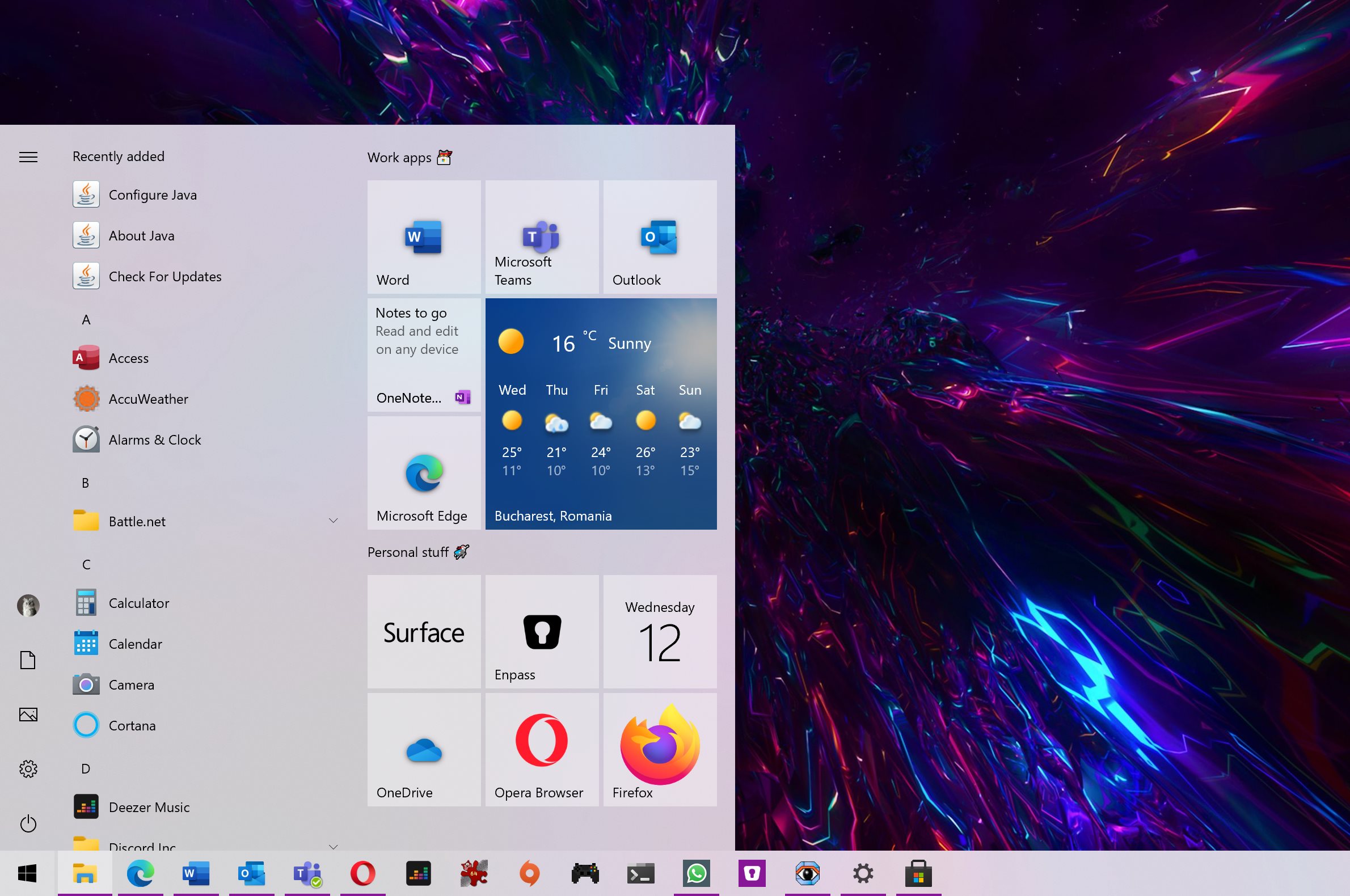The width and height of the screenshot is (1350, 896).
Task: Open Alarms & Clock app
Action: pos(206,440)
